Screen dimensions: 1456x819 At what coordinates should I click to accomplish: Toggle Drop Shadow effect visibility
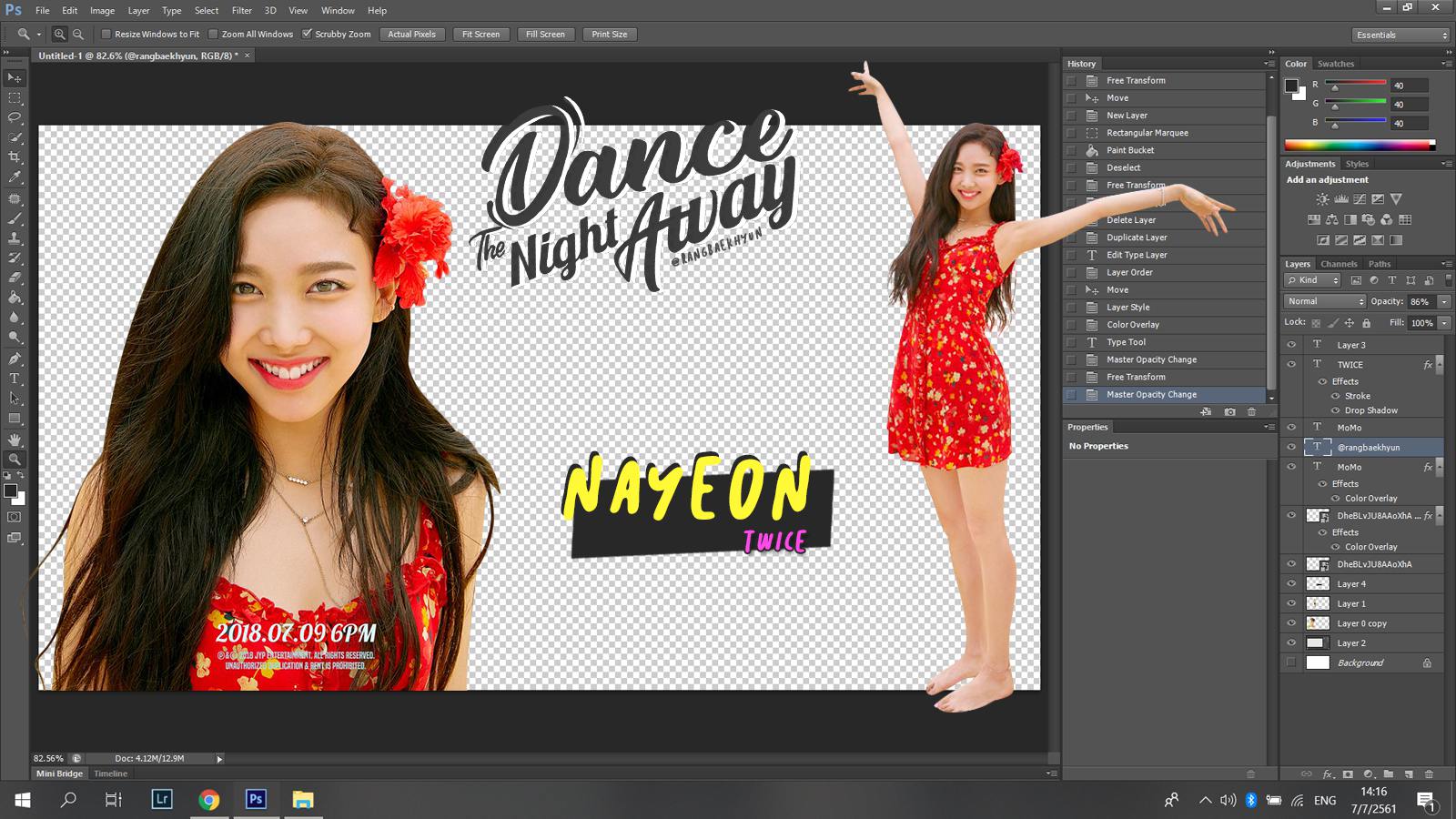tap(1336, 410)
